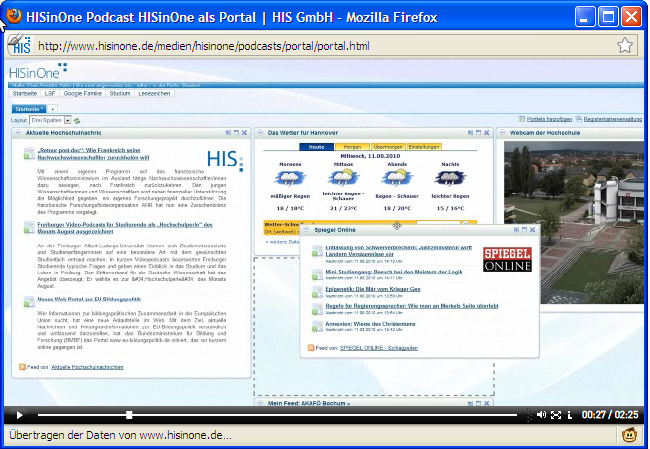Click news icon beside Freiburger Video-Podcasts headline
The height and width of the screenshot is (449, 650).
29,228
